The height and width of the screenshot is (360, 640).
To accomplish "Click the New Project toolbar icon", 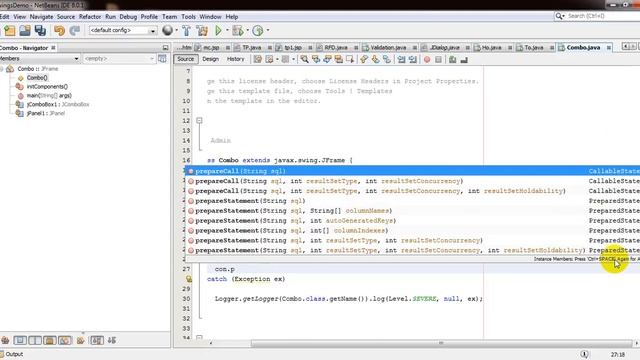I will [x=9, y=31].
